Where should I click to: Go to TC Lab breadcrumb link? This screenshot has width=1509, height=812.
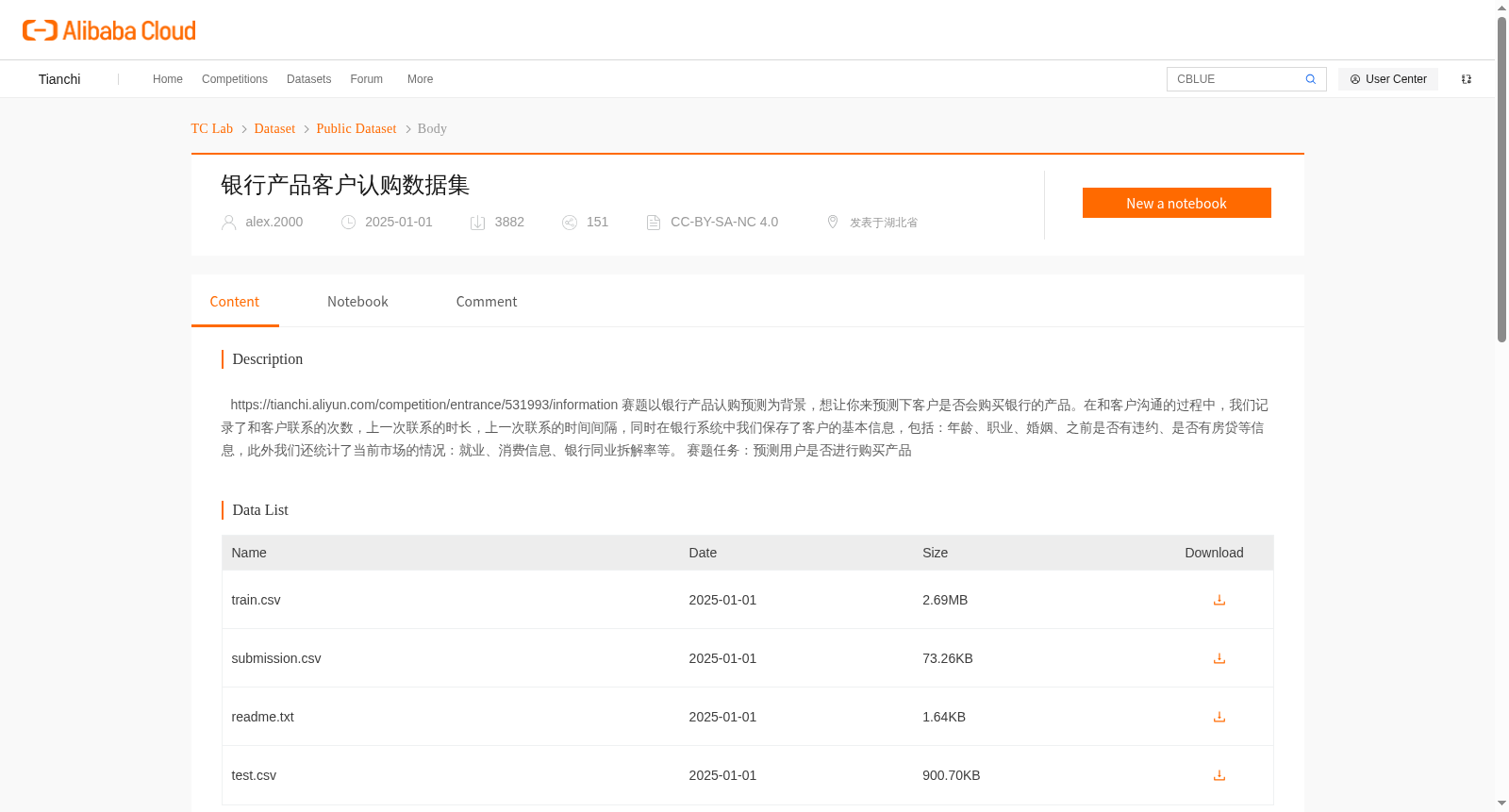[x=212, y=128]
